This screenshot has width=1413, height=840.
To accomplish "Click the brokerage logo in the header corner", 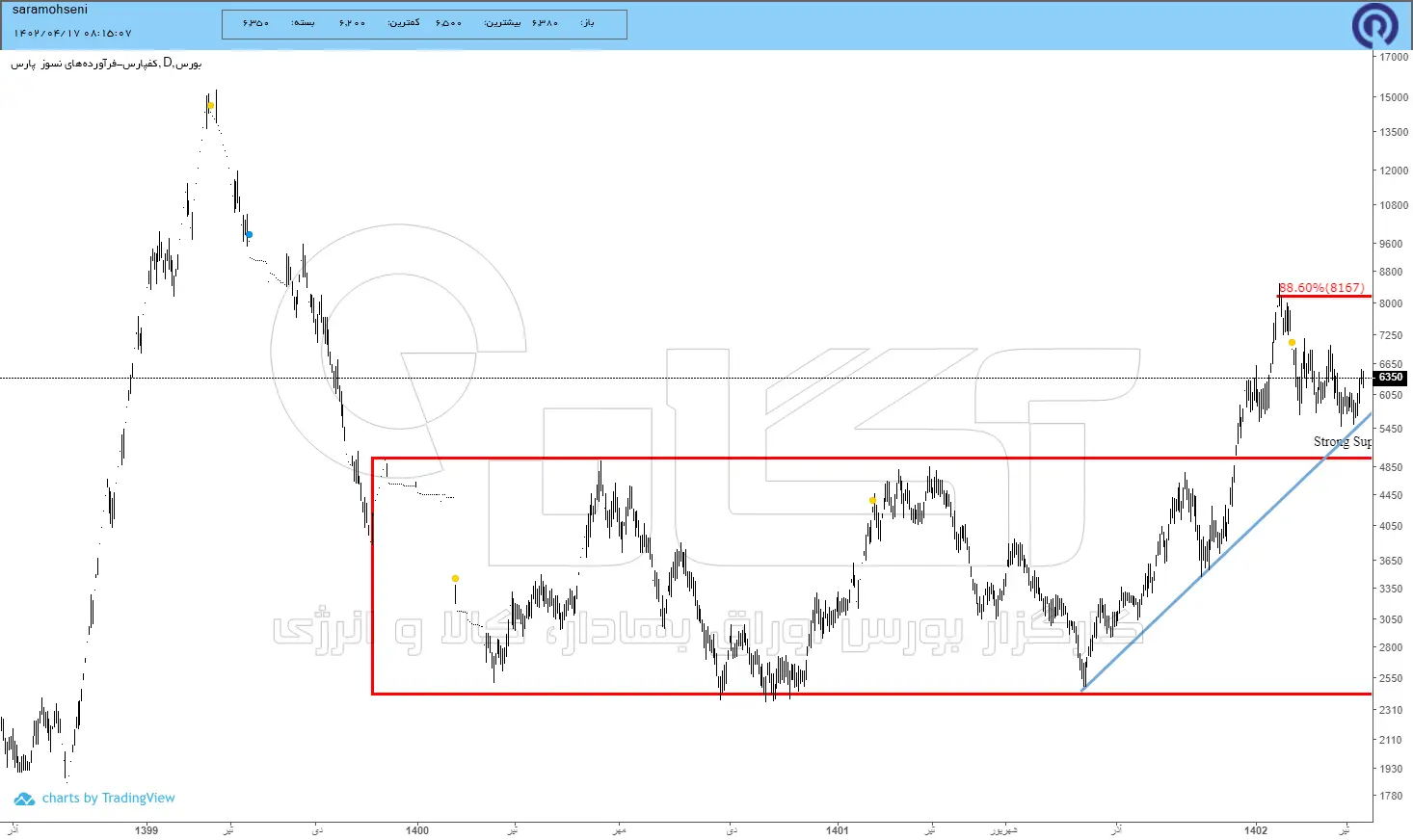I will [x=1375, y=25].
